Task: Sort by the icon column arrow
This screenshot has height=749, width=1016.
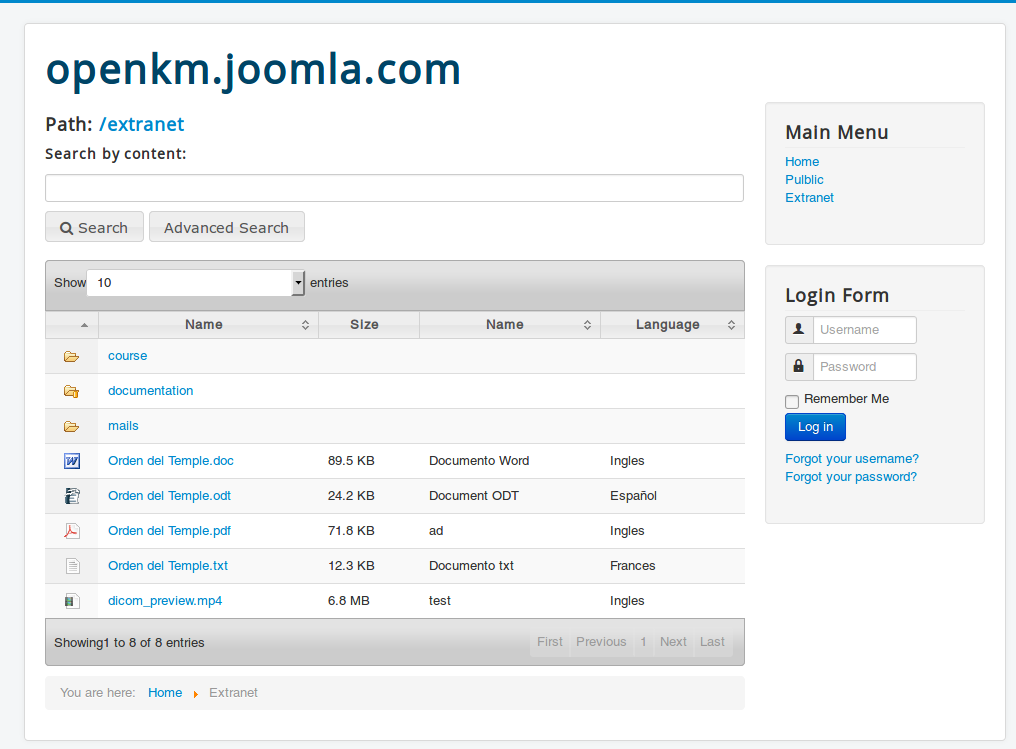Action: pyautogui.click(x=84, y=325)
